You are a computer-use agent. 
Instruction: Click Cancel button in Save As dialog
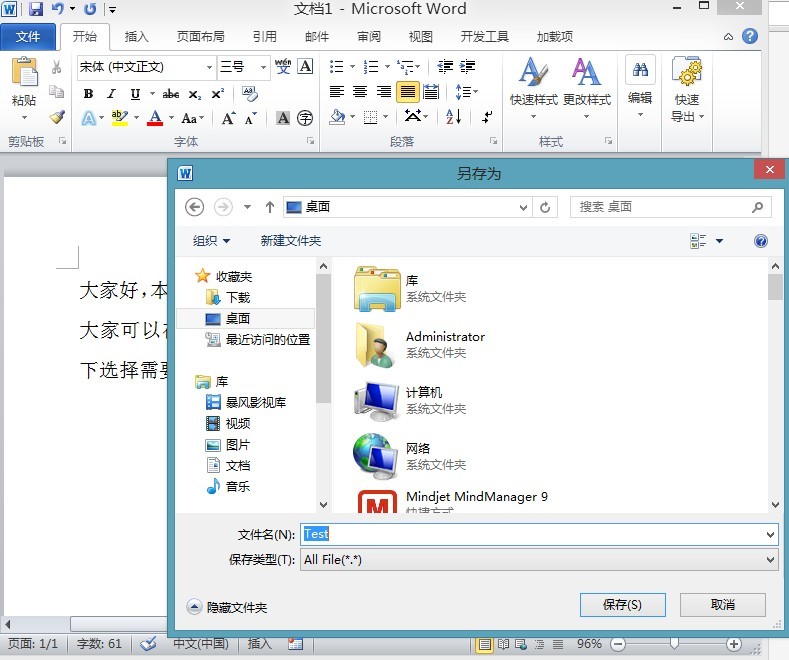[x=723, y=605]
